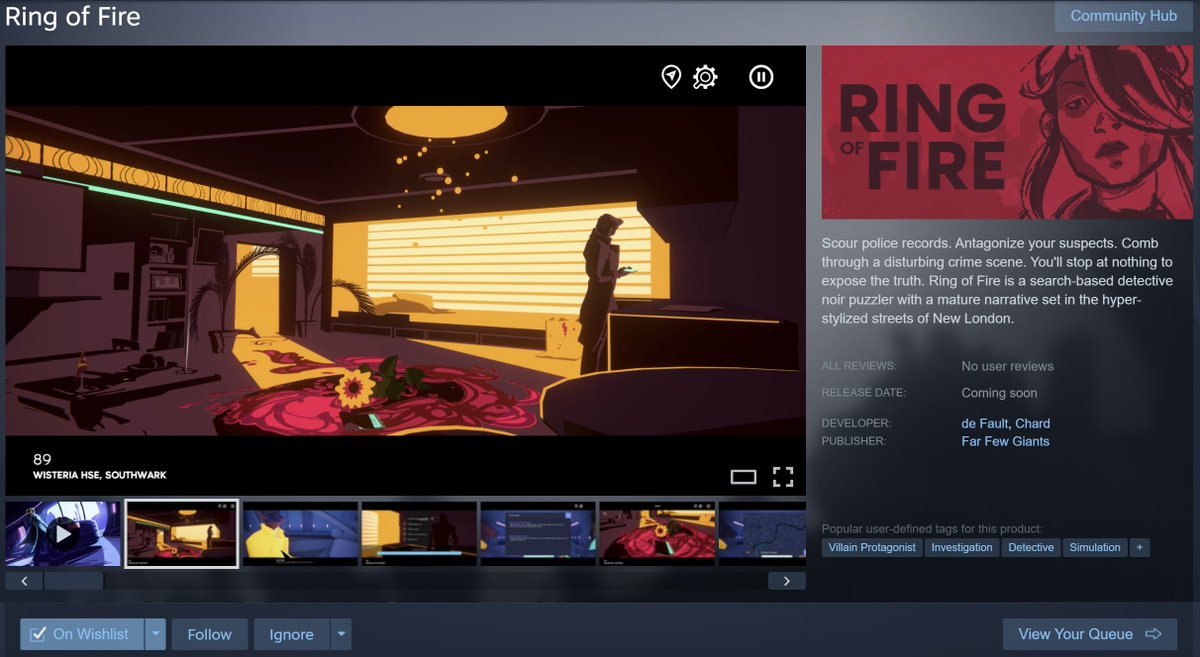Click the 'No user reviews' text

[x=1008, y=366]
